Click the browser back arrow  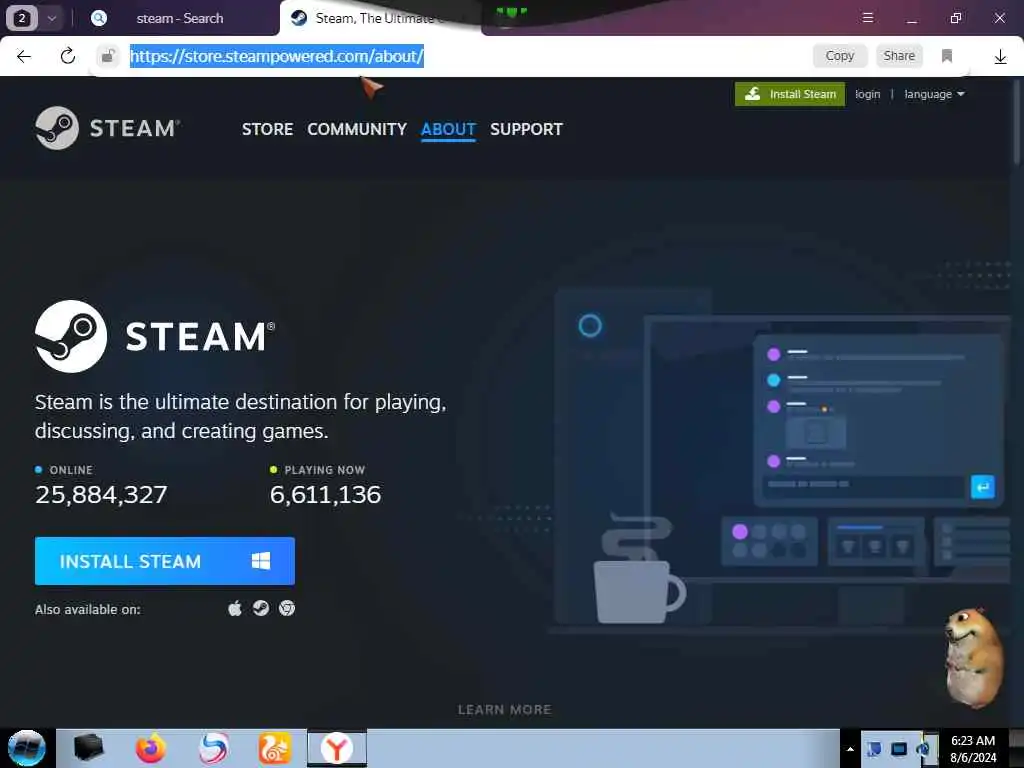pos(24,56)
